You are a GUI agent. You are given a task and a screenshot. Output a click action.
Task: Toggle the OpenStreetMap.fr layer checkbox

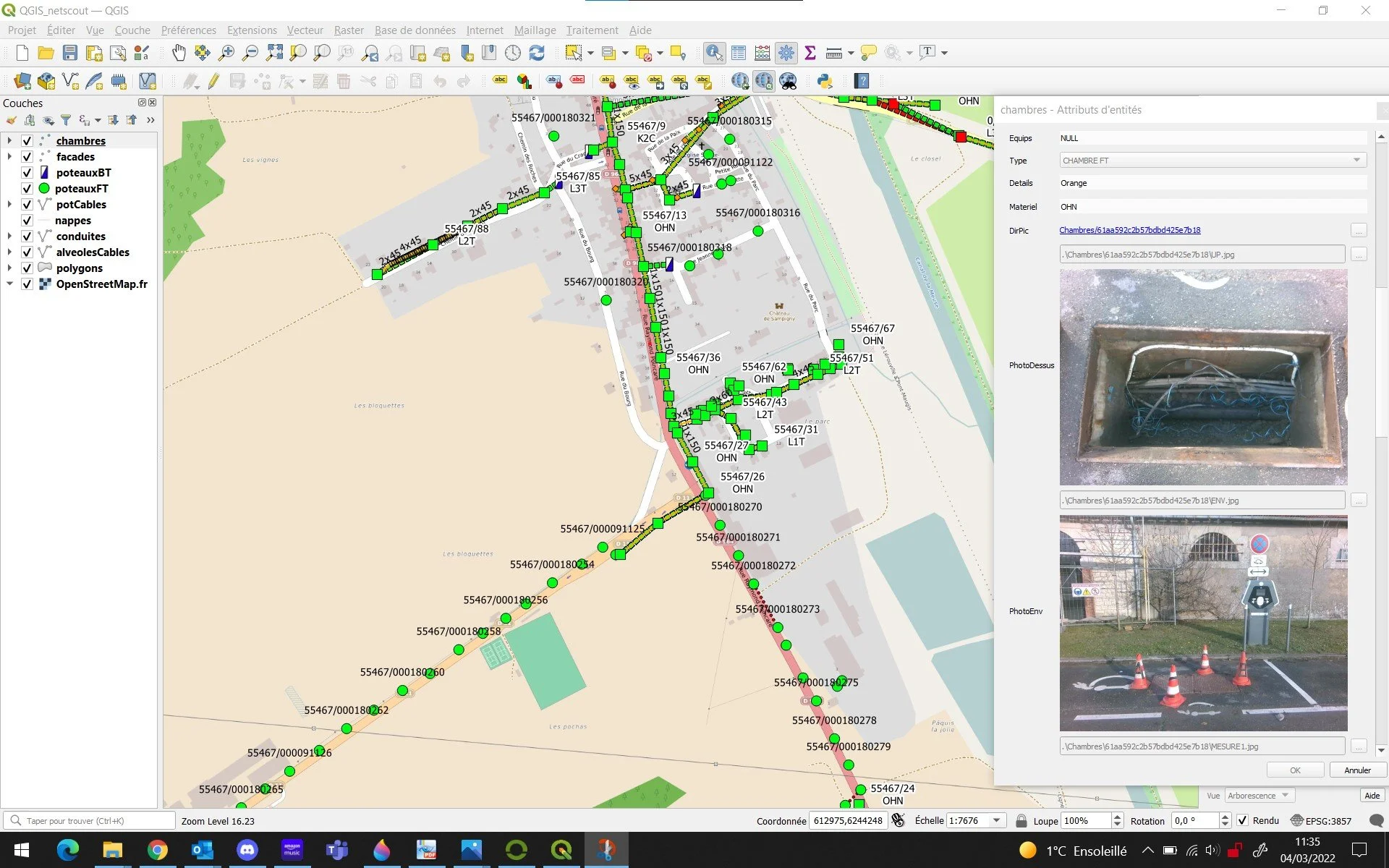pyautogui.click(x=27, y=284)
